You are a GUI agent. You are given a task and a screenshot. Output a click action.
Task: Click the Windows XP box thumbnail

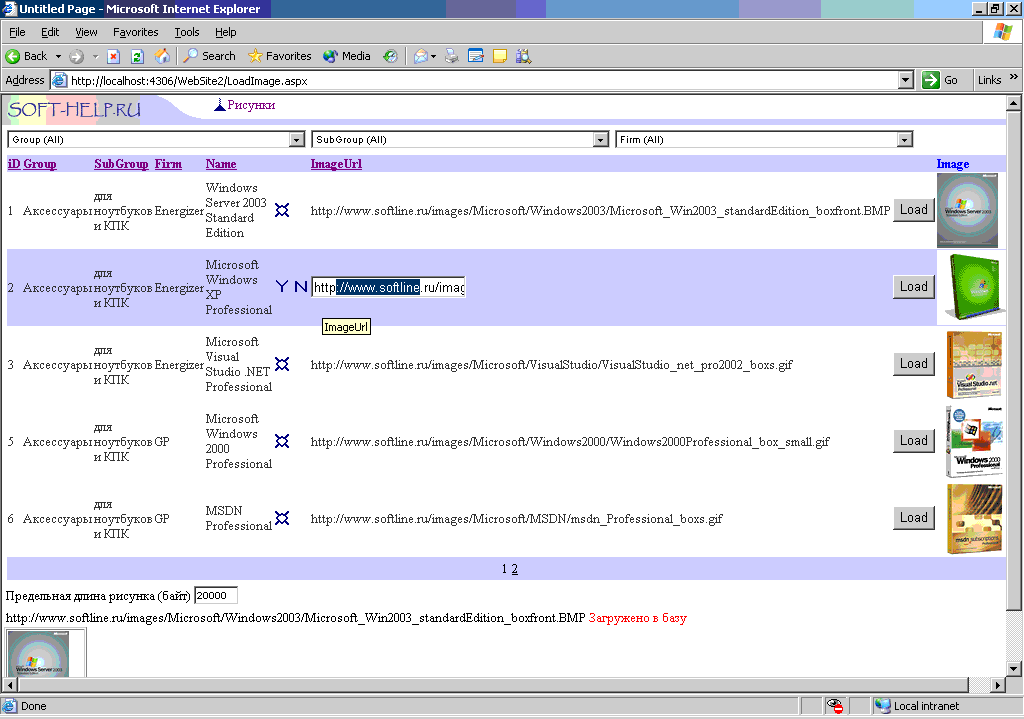[x=974, y=287]
